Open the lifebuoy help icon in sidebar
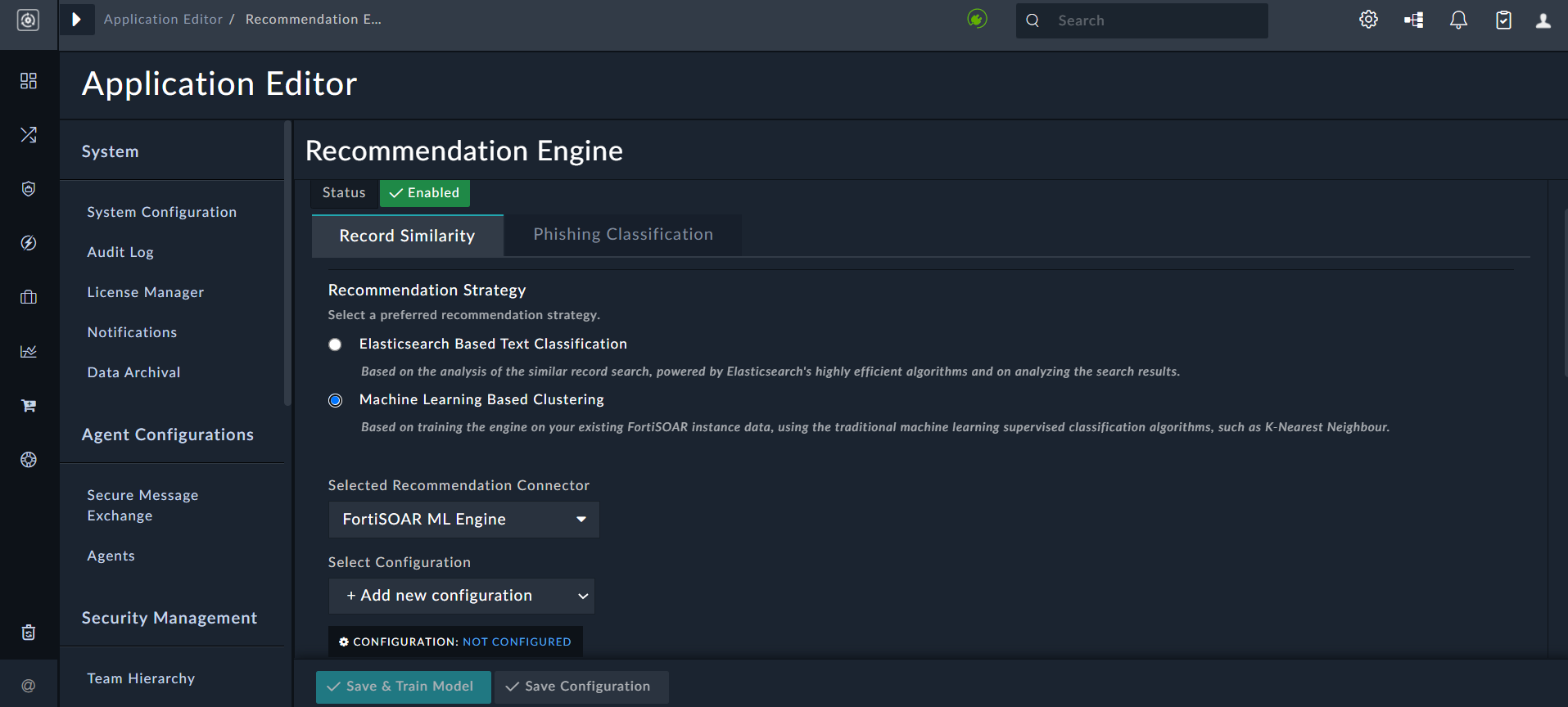Image resolution: width=1568 pixels, height=707 pixels. (x=29, y=460)
